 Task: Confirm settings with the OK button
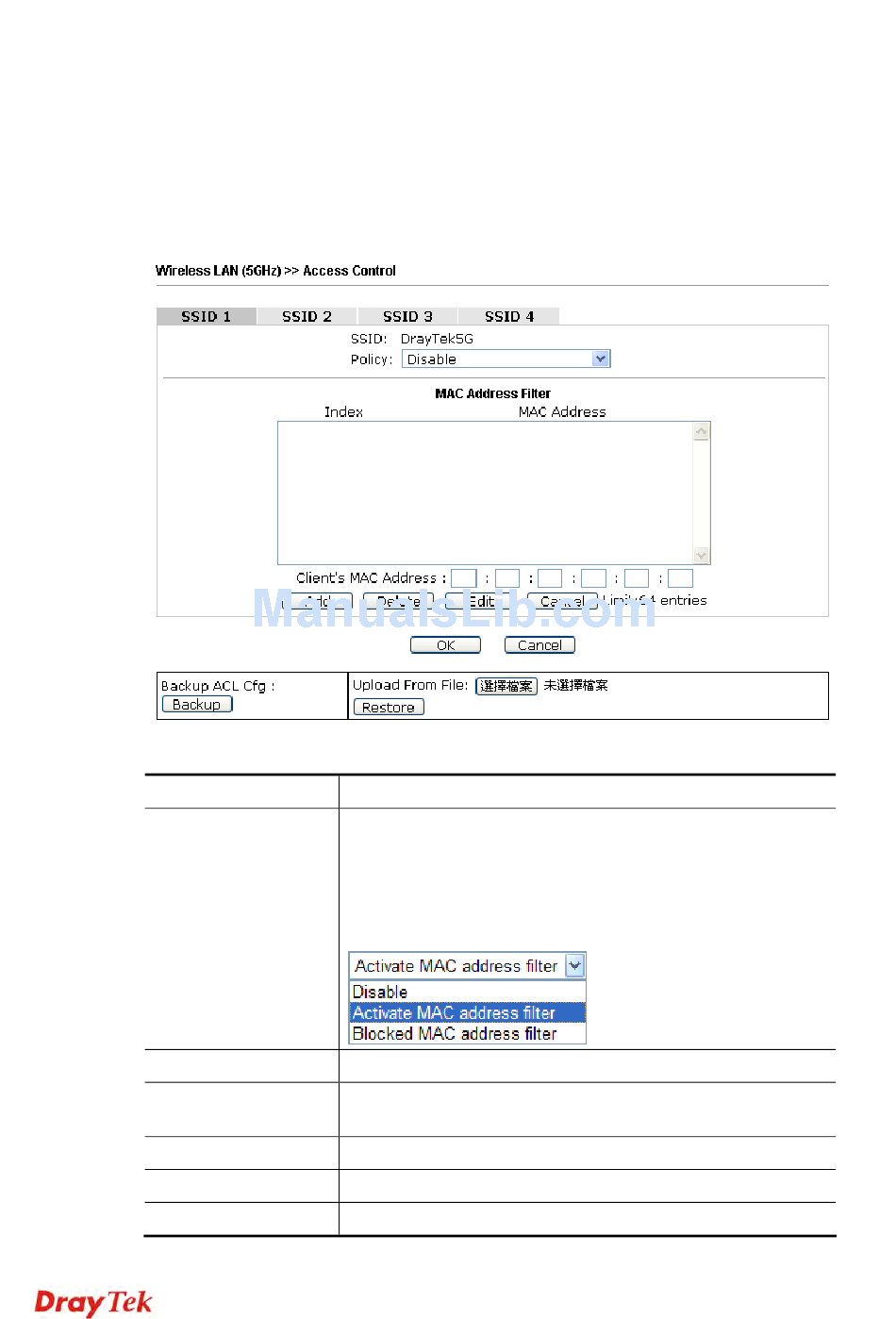pyautogui.click(x=445, y=645)
